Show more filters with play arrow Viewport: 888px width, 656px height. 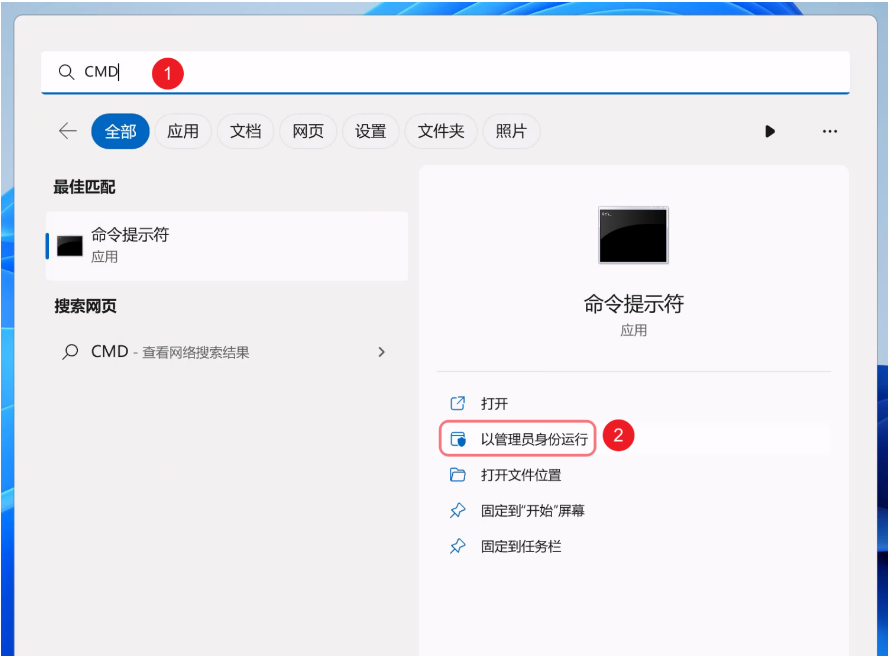(x=770, y=131)
